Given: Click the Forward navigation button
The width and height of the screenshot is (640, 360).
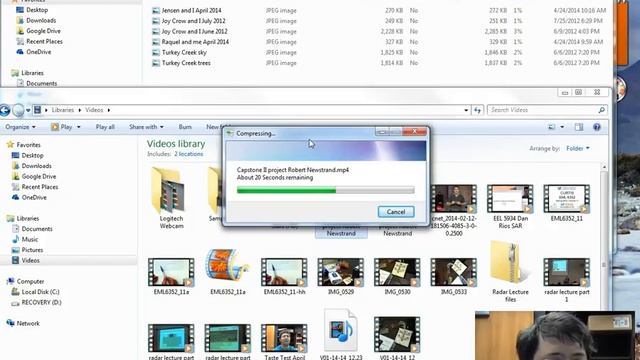Looking at the screenshot, I should tap(18, 110).
